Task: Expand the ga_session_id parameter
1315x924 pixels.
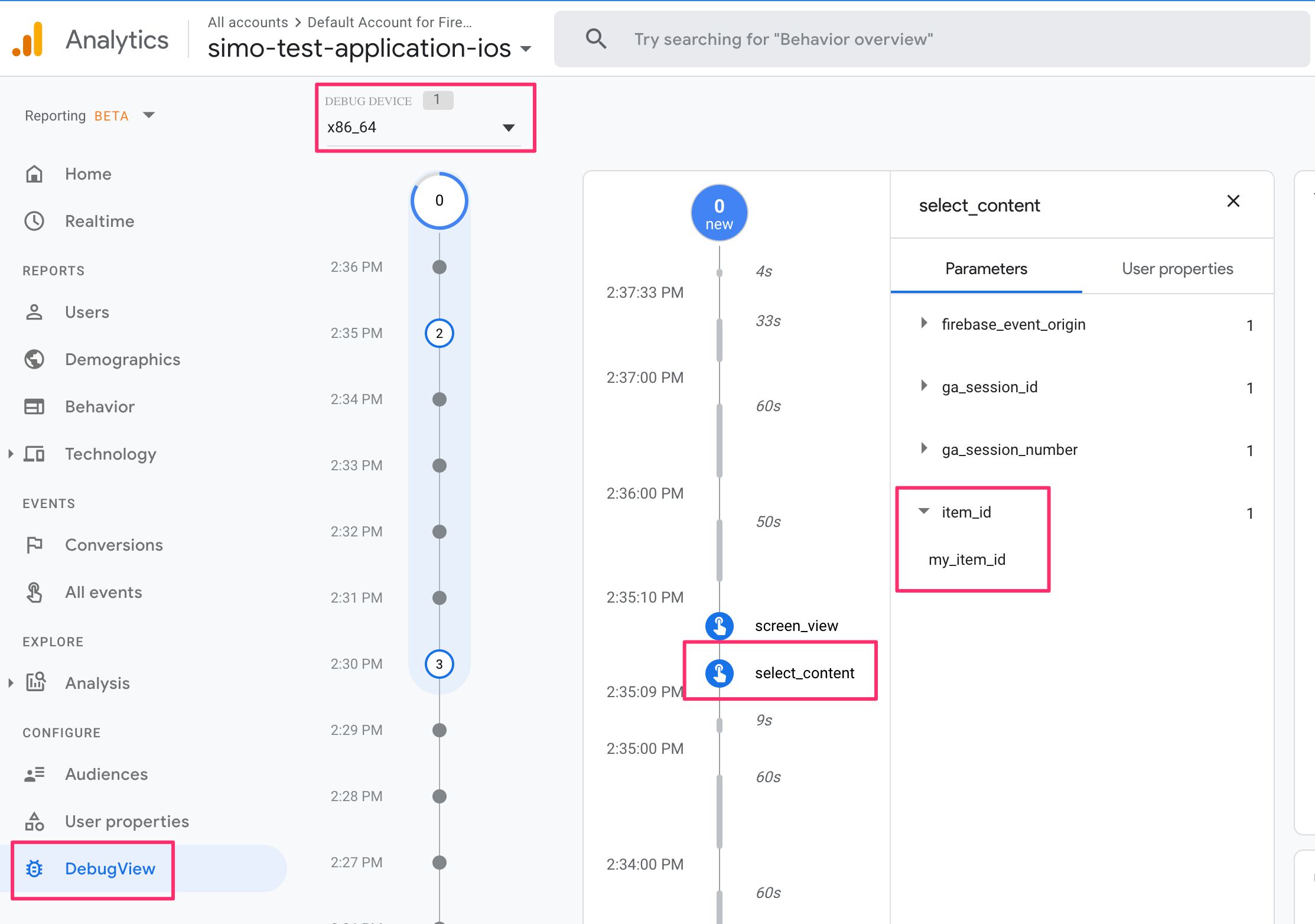Action: pyautogui.click(x=925, y=386)
